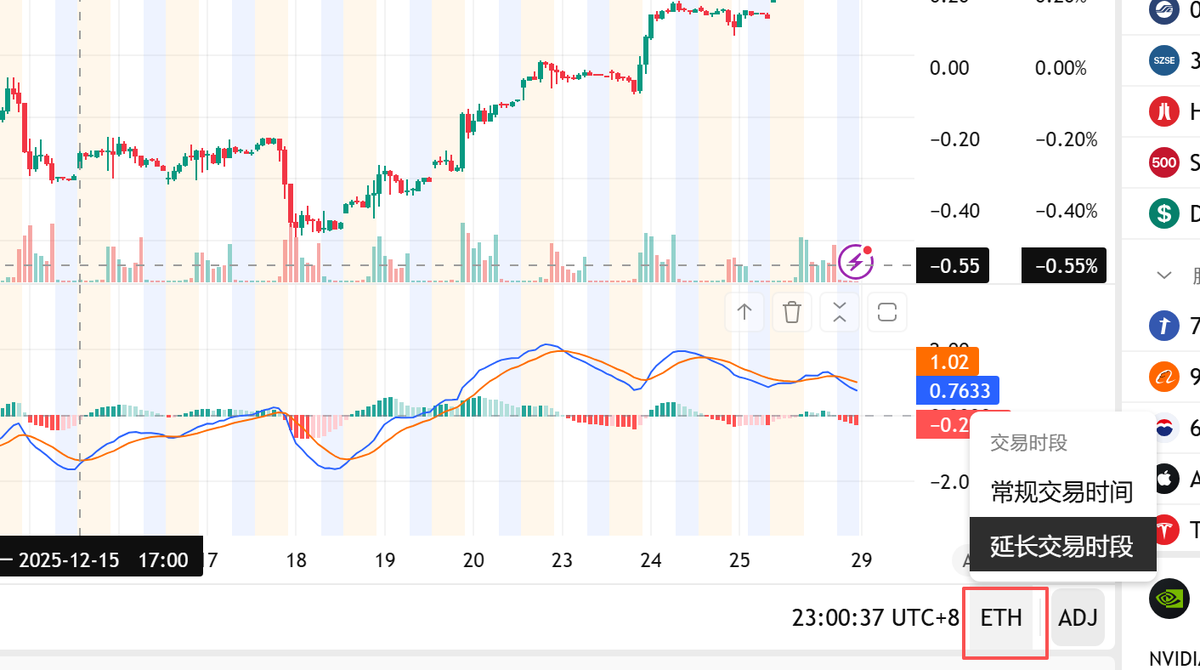Click the black -0.55 price label
Screen dimensions: 1200x670
point(952,266)
